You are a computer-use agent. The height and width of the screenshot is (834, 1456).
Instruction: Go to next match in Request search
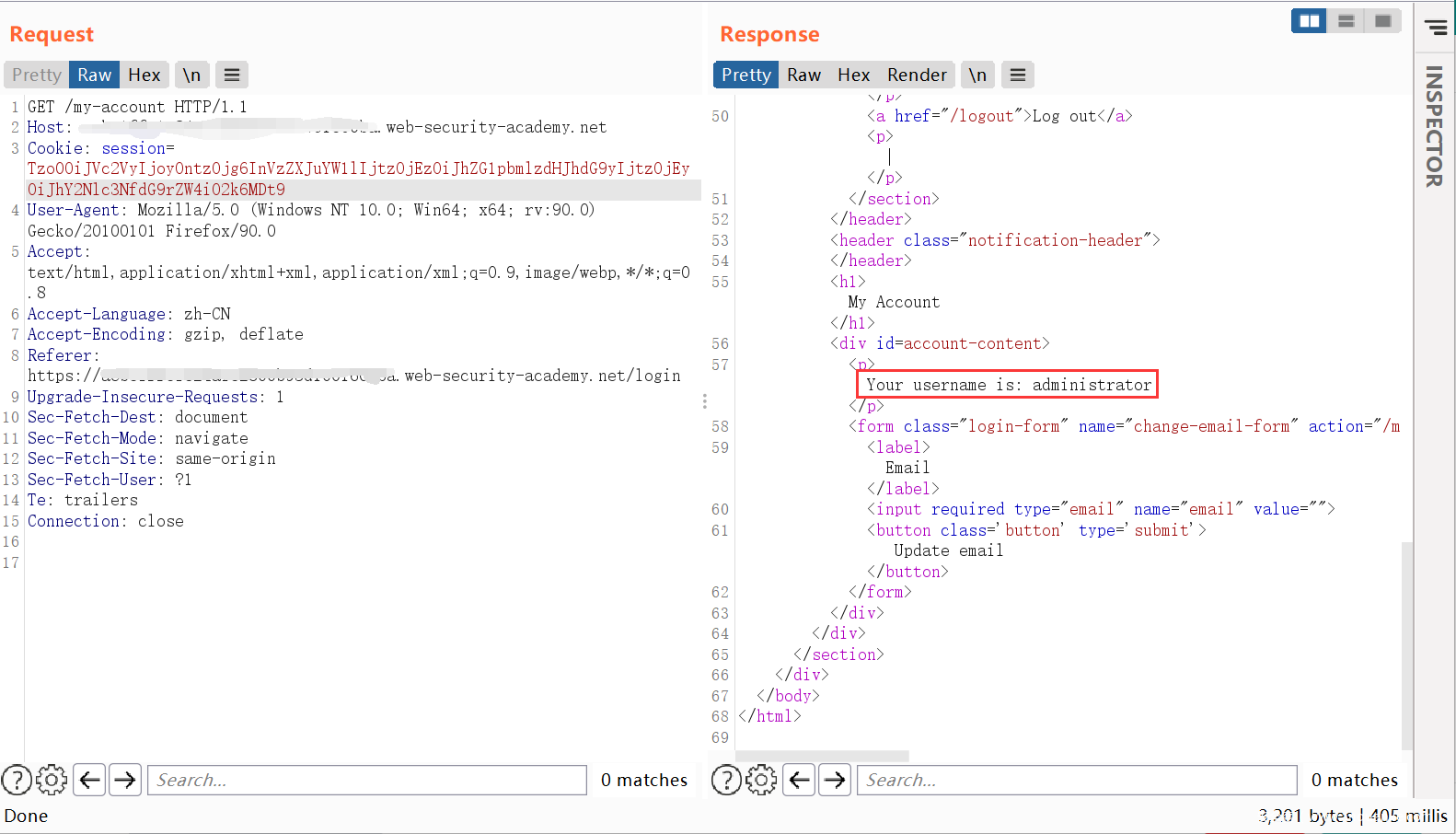point(125,780)
